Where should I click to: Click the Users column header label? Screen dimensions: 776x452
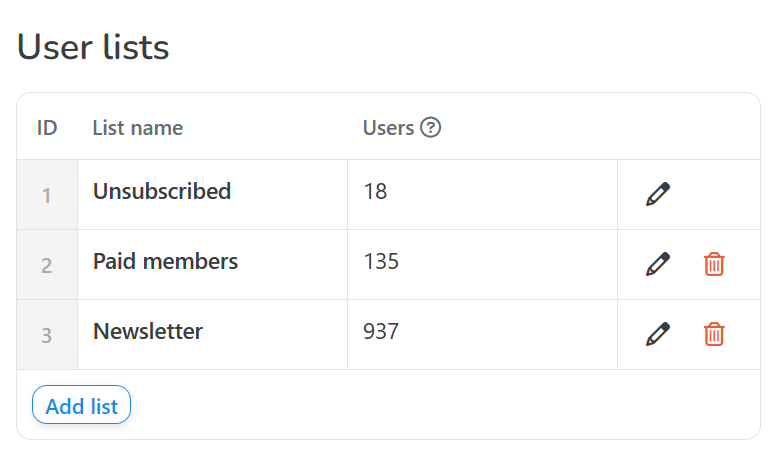tap(388, 128)
